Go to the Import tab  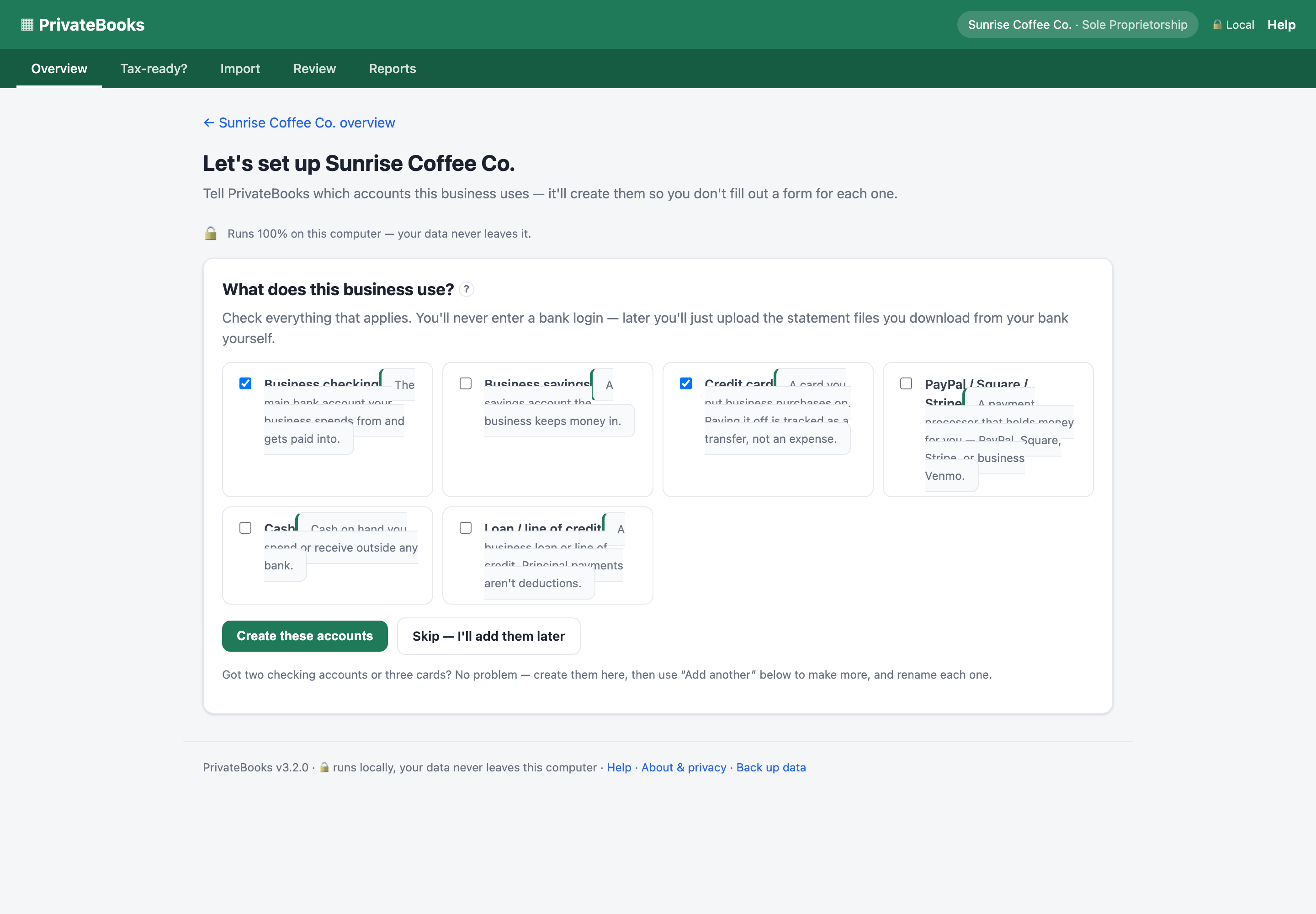[240, 69]
